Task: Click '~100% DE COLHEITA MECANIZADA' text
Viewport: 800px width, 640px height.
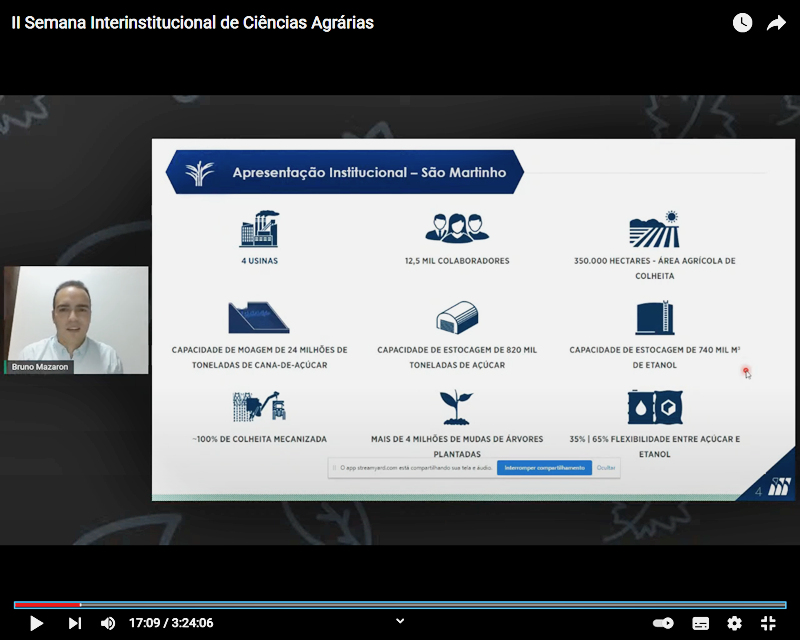Action: [x=260, y=439]
